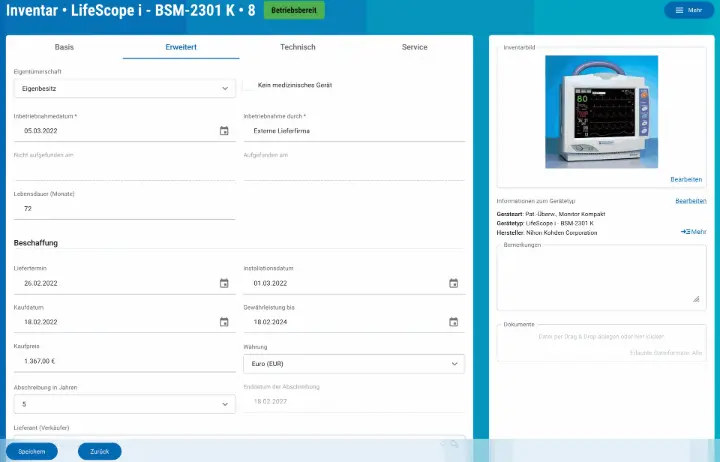Click the Kaufpreis input field
Screen dimensions: 720x462
pyautogui.click(x=124, y=361)
